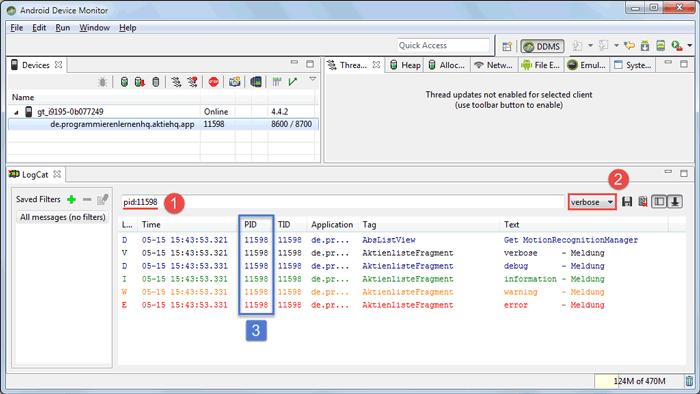
Task: Select the log row with 'error' text
Action: (x=401, y=305)
